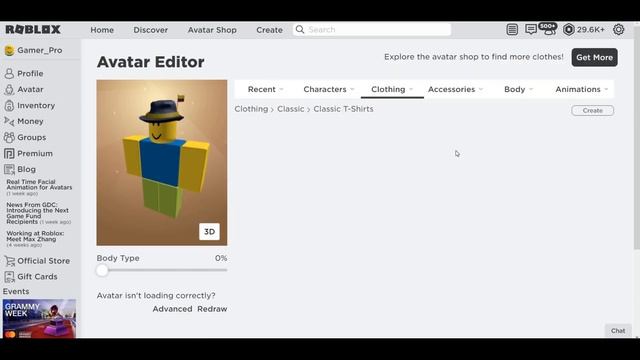
Task: Open the Gift Cards icon
Action: (x=9, y=277)
